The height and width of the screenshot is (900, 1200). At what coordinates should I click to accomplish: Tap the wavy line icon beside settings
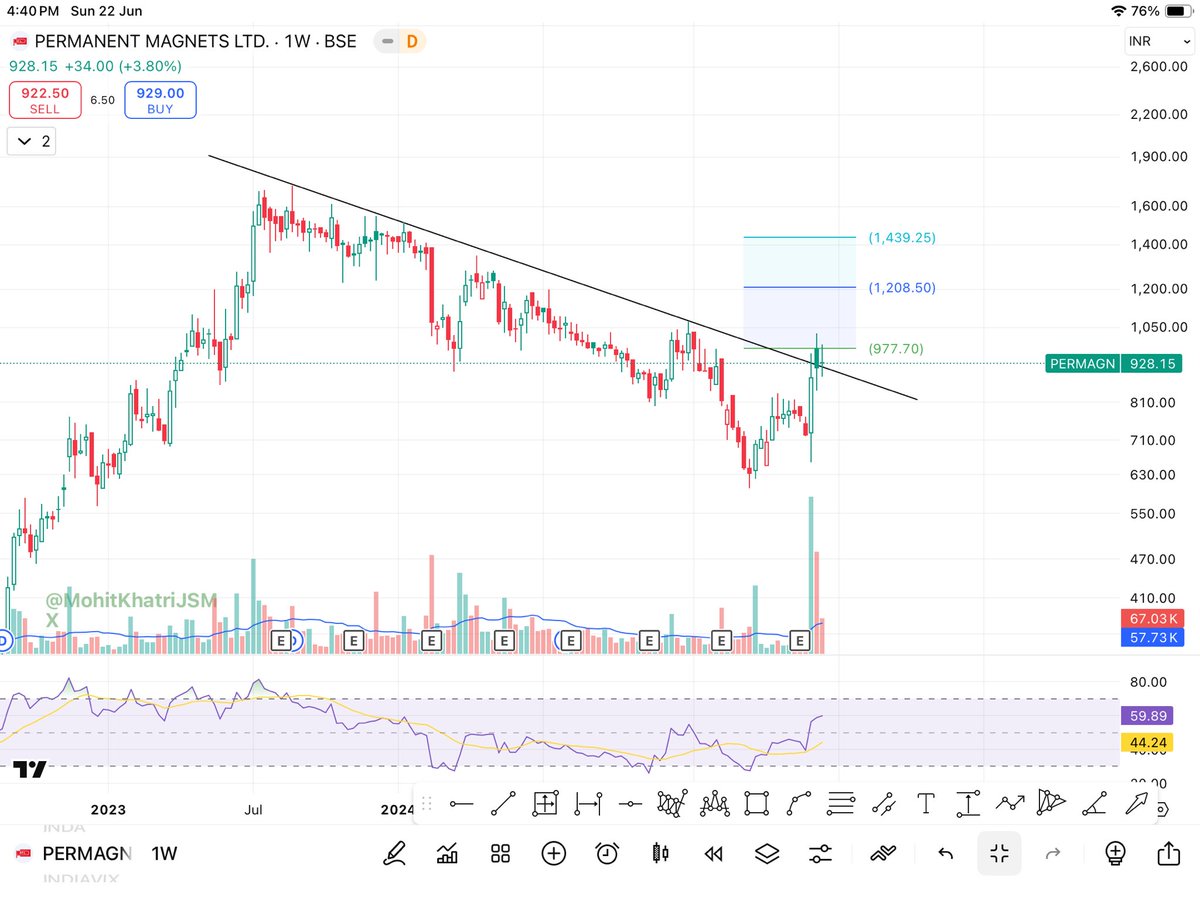point(882,854)
